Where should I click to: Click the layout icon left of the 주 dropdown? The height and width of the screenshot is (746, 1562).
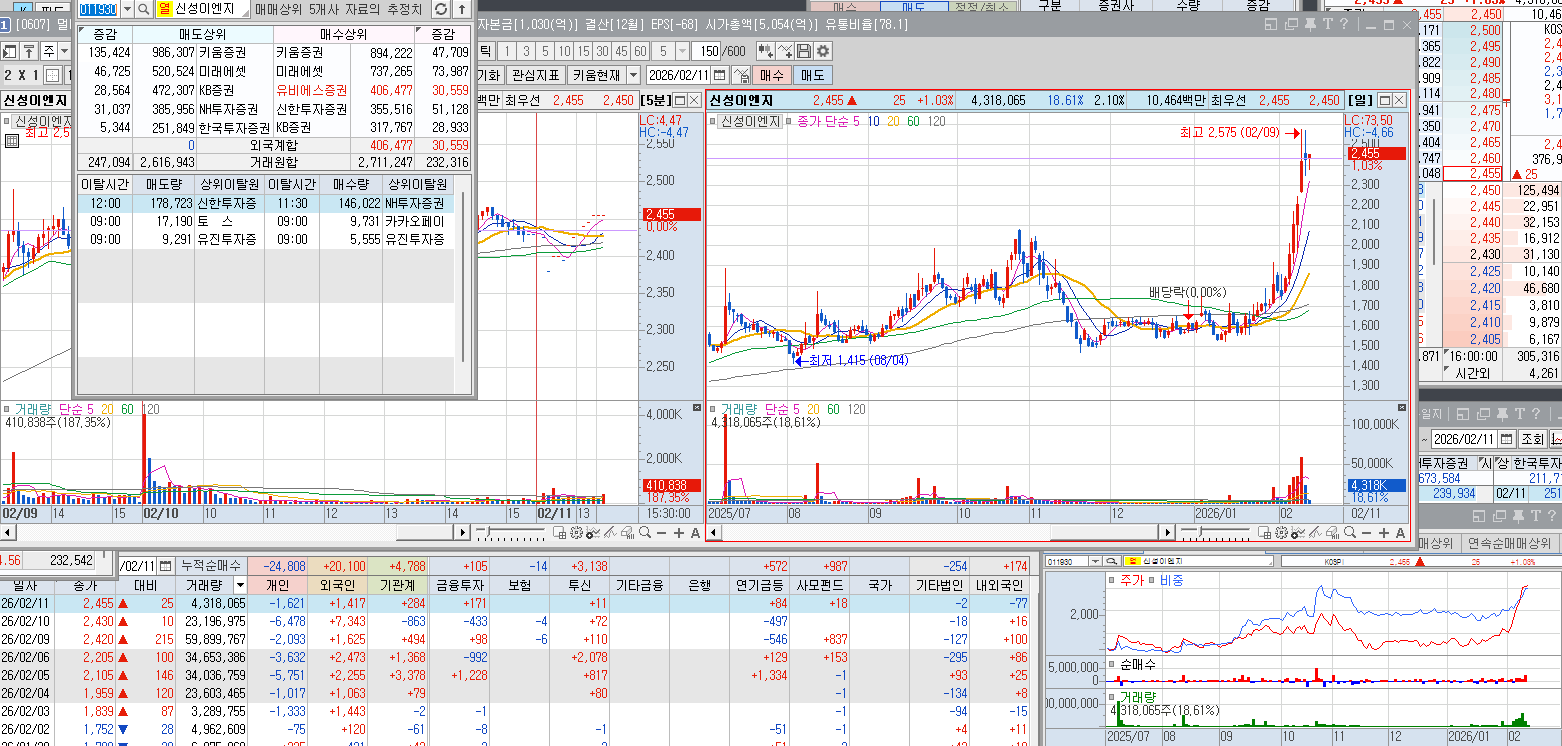tap(11, 51)
